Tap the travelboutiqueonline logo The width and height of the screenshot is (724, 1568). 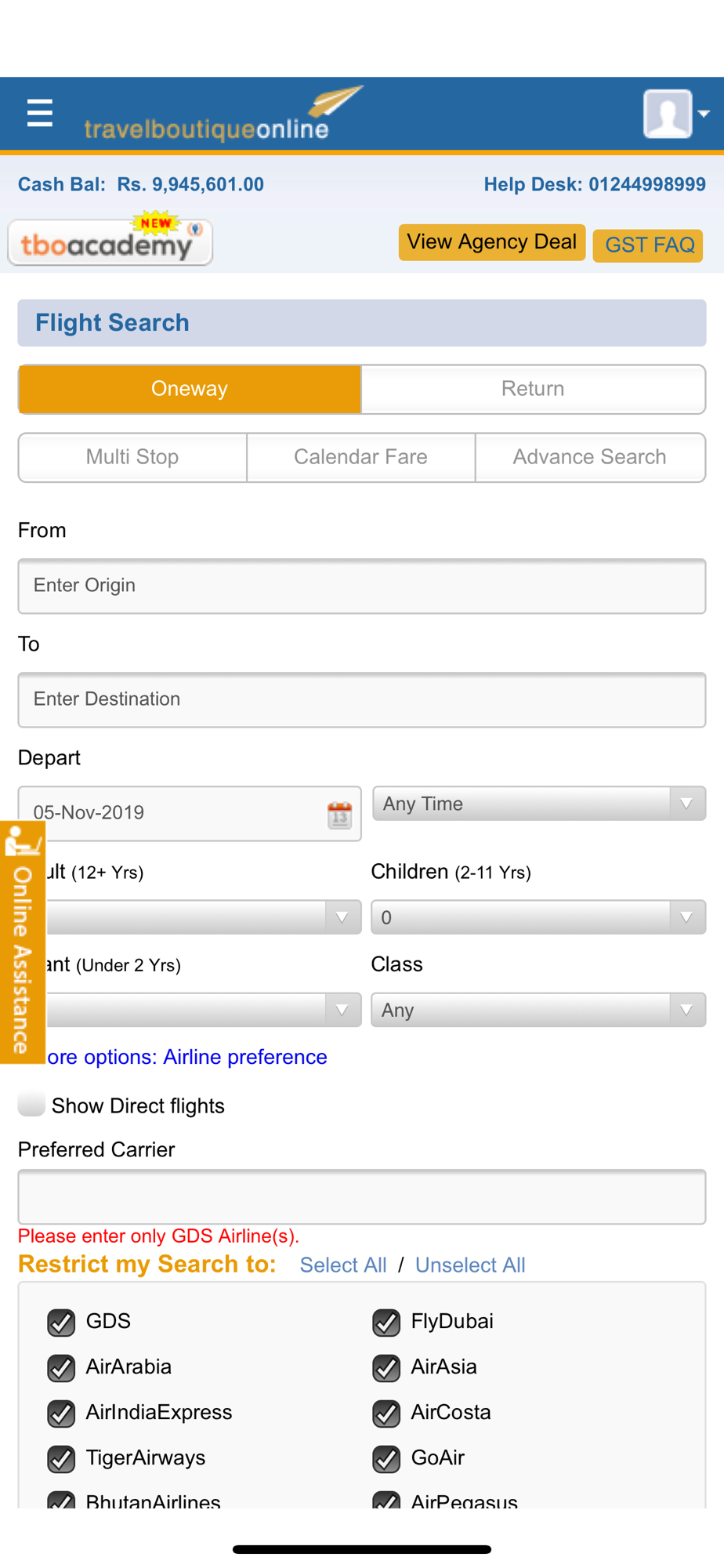click(224, 114)
